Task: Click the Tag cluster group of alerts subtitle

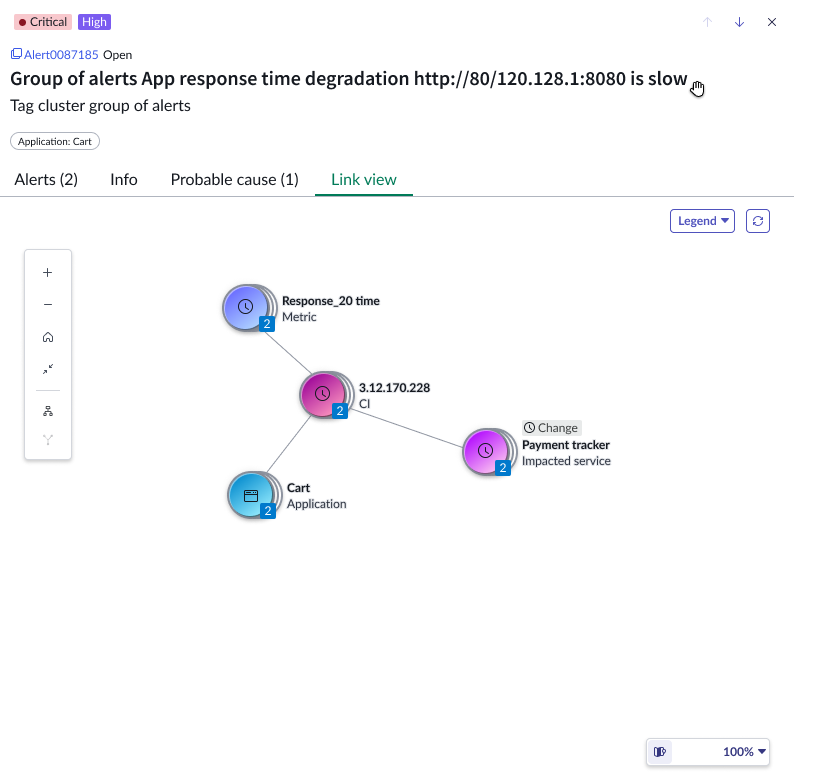Action: (100, 105)
